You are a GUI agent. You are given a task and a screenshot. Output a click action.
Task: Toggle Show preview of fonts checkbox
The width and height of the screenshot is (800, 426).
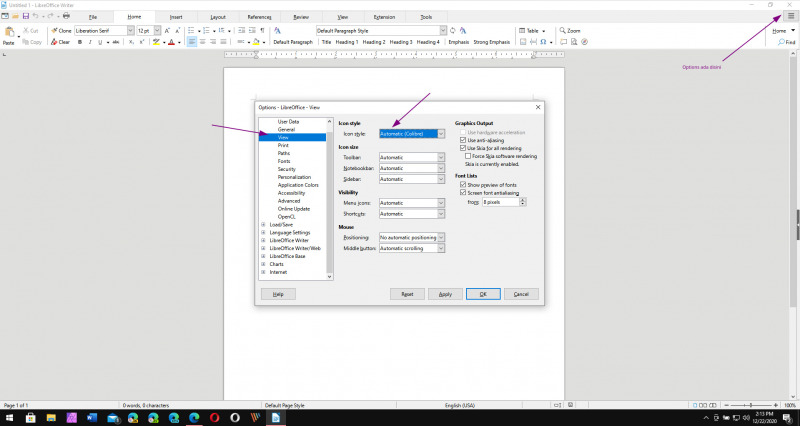(463, 185)
